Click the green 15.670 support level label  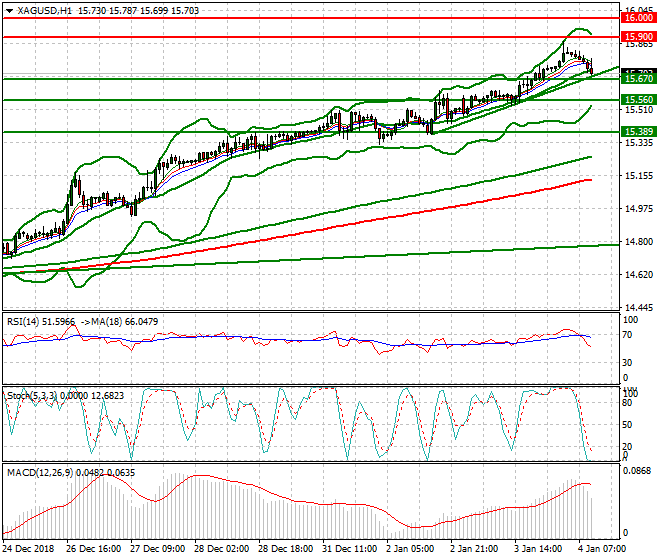point(639,79)
